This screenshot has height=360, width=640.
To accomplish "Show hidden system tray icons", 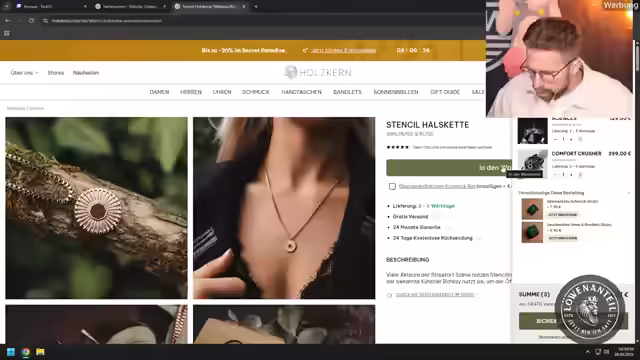I will (587, 352).
